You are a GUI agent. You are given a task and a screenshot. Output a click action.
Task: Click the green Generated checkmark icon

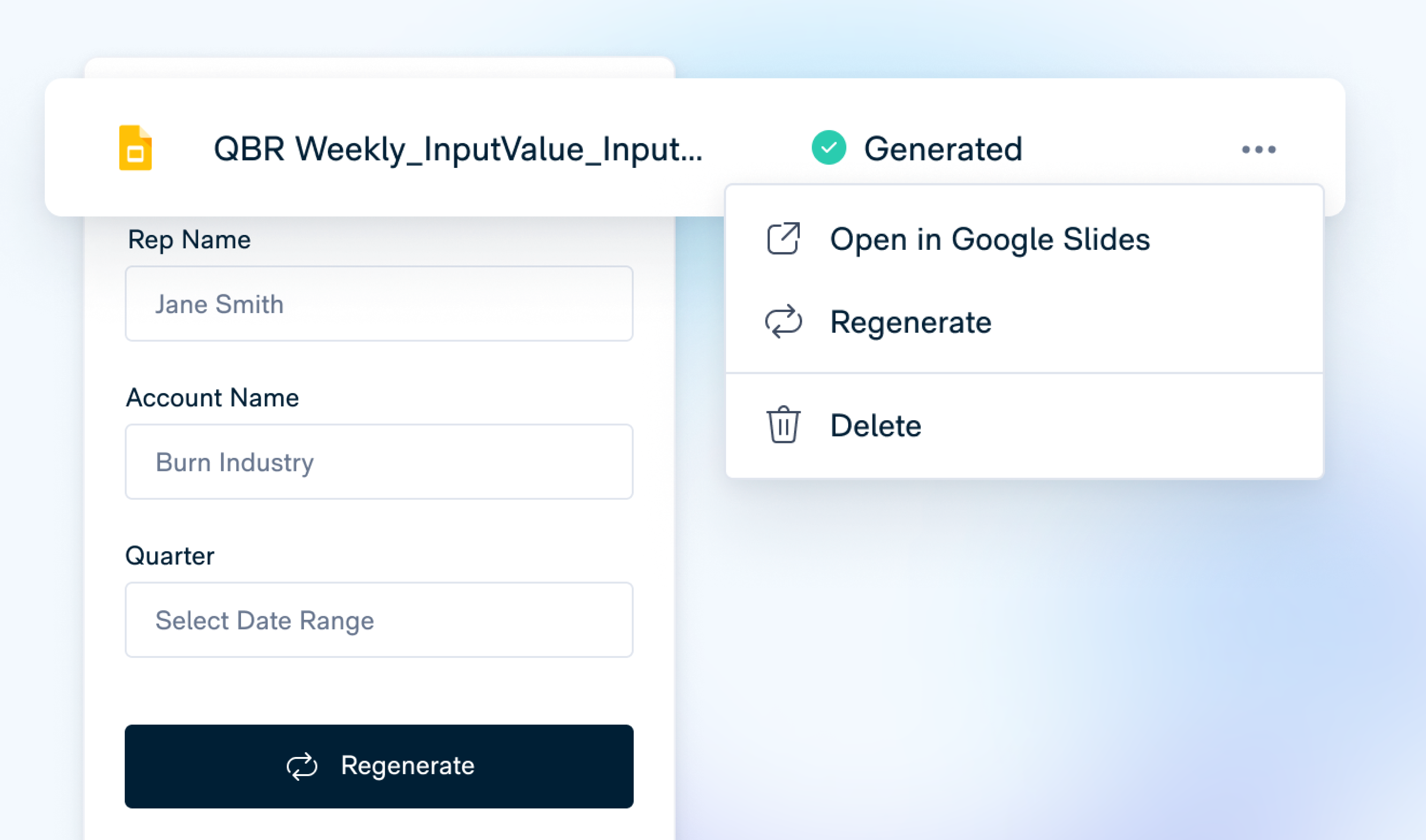(x=828, y=148)
